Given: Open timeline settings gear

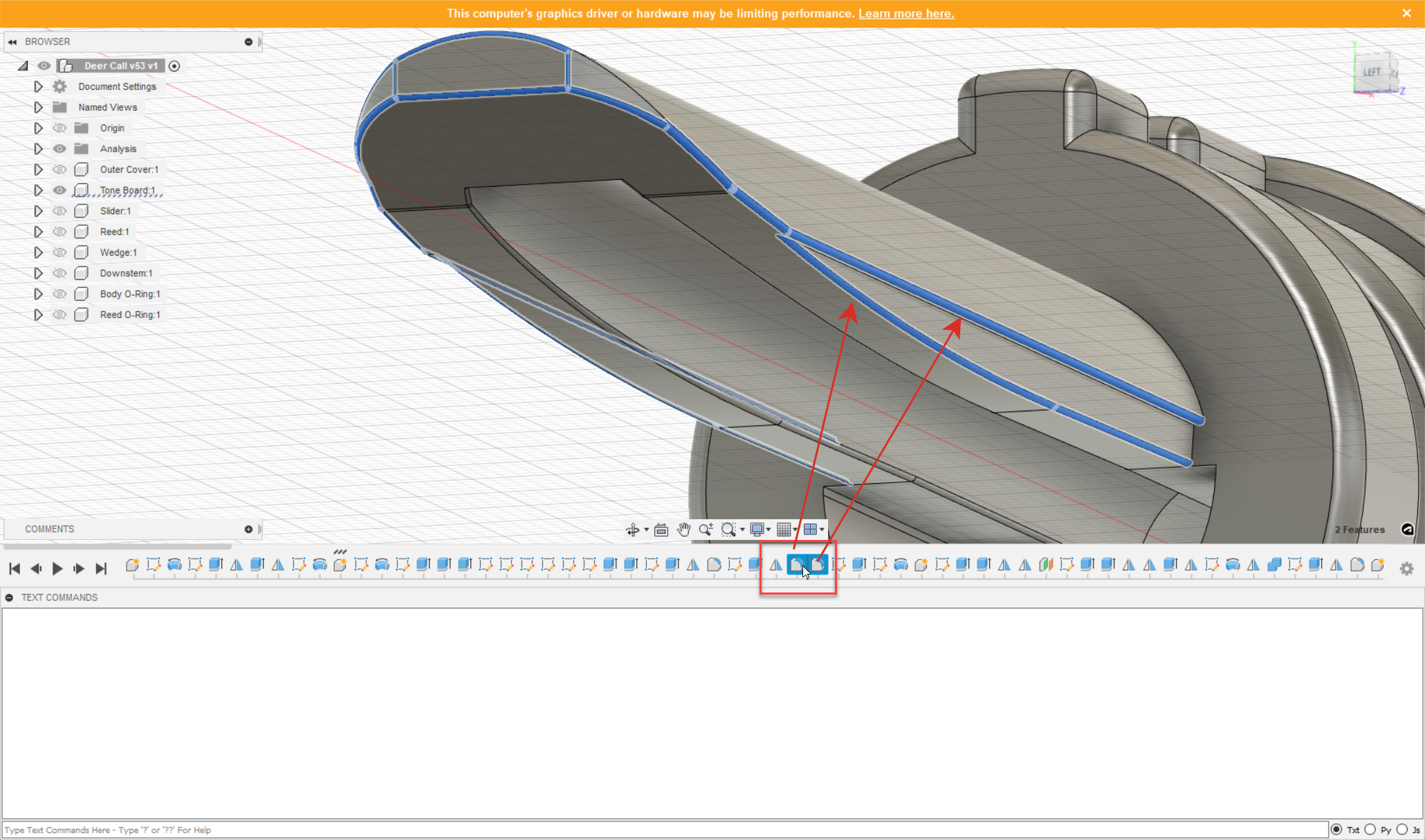Looking at the screenshot, I should [1406, 568].
